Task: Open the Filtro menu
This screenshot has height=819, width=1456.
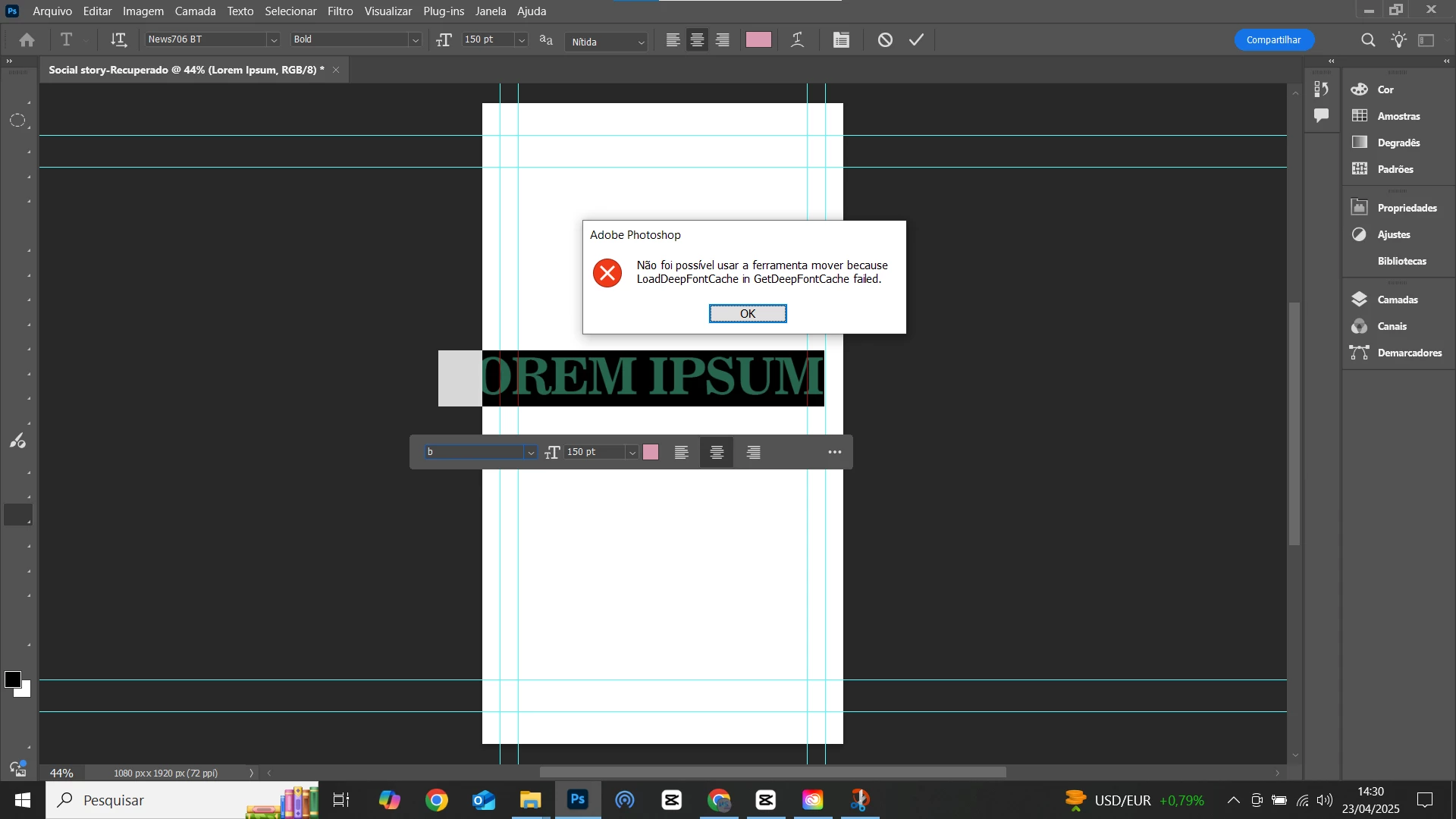Action: 340,11
